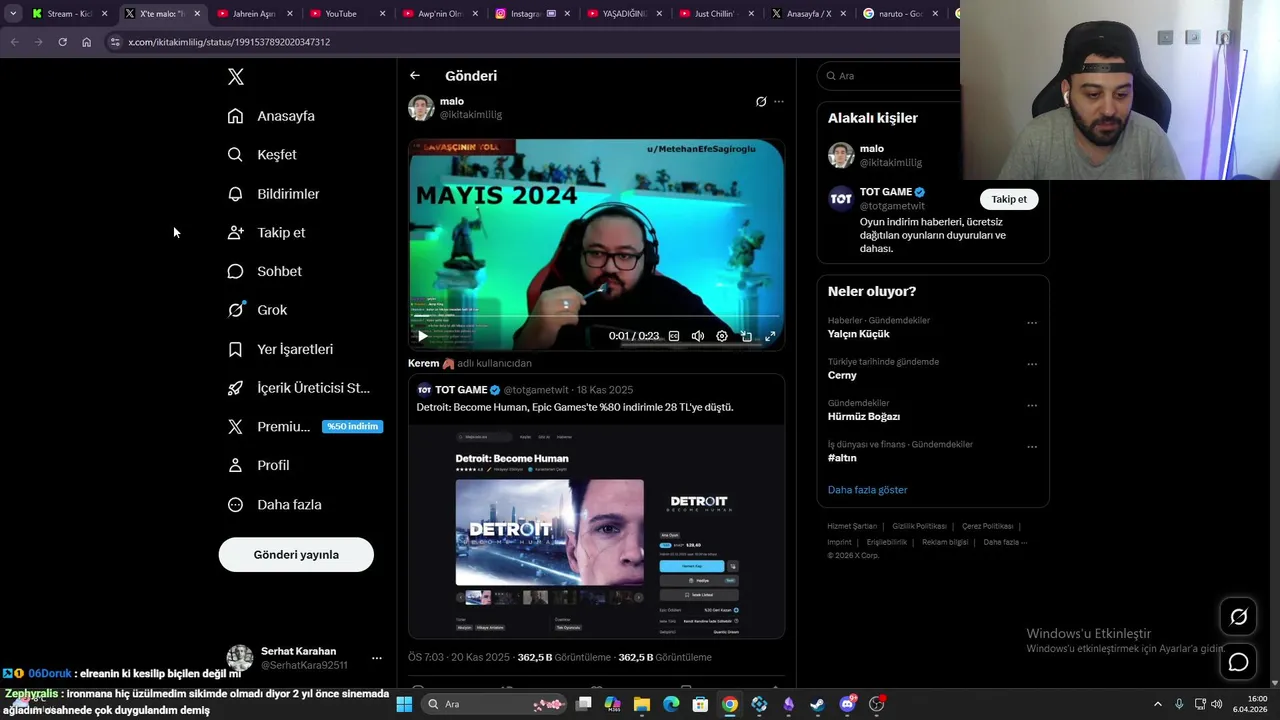
Task: Open Cerny trend
Action: pos(842,375)
